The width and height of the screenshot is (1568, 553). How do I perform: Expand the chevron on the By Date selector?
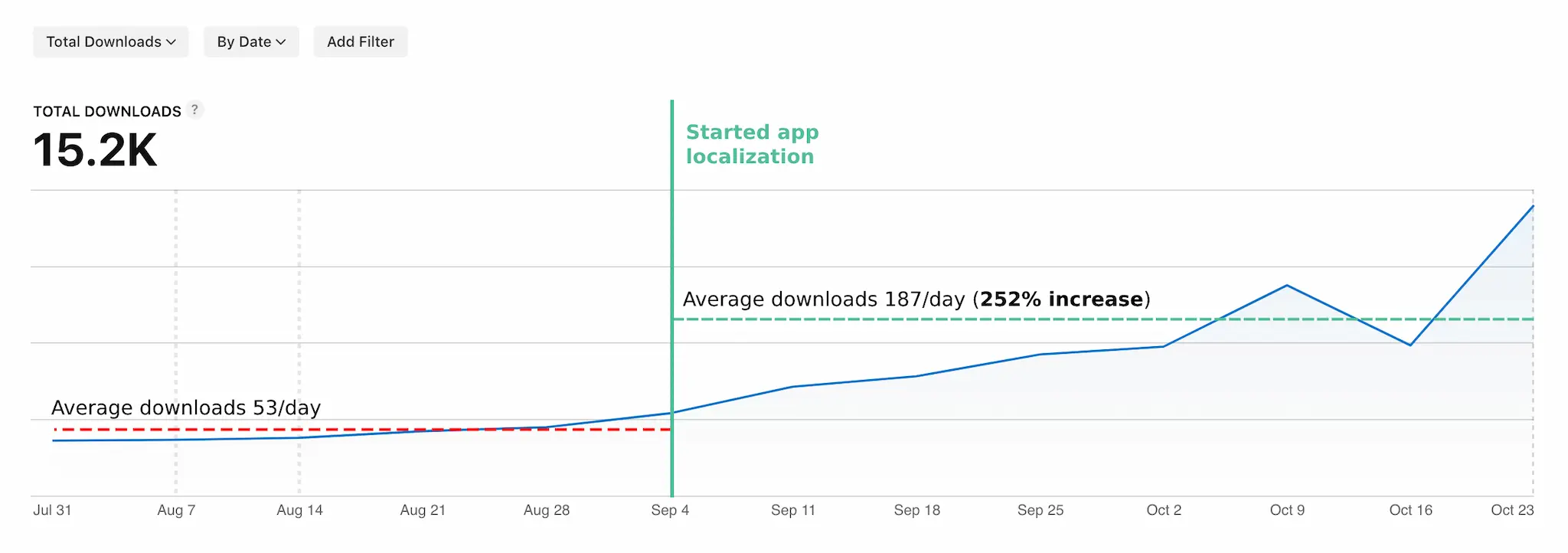[x=282, y=42]
